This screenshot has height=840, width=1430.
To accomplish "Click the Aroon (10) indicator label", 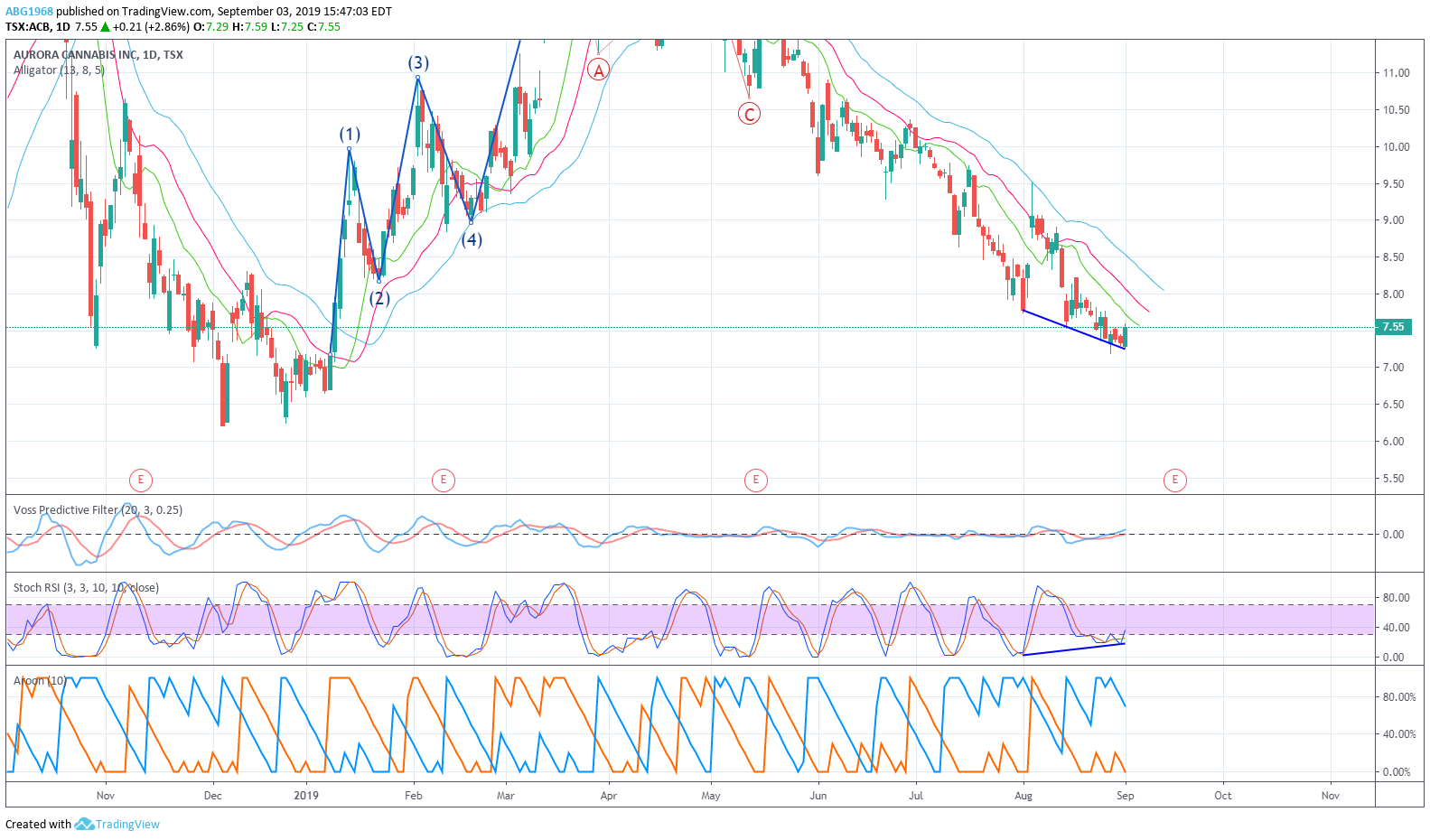I will point(40,680).
